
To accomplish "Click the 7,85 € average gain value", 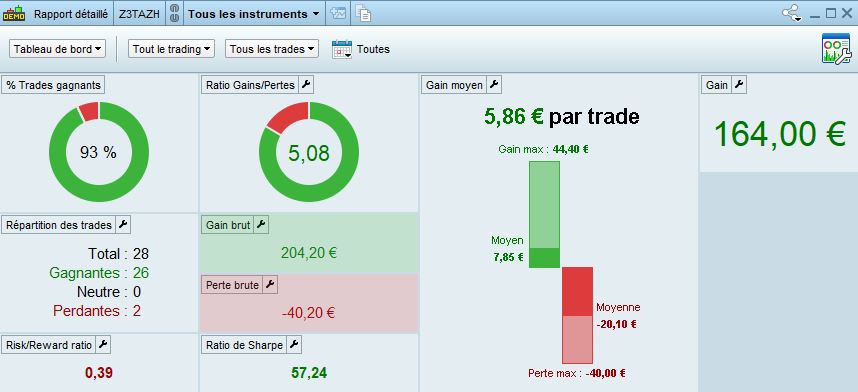I will [508, 257].
